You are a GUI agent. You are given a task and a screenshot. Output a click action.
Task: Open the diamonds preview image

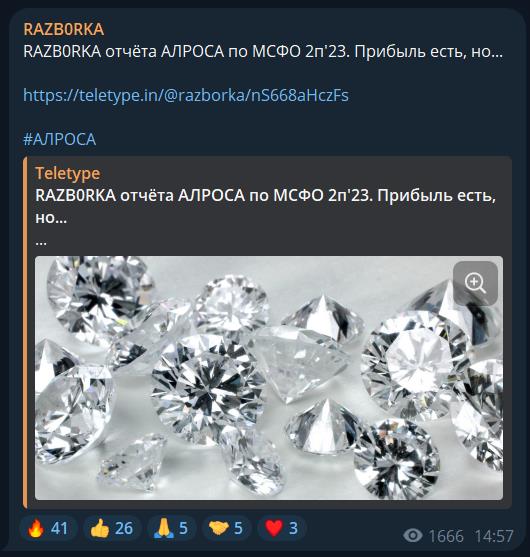point(269,378)
